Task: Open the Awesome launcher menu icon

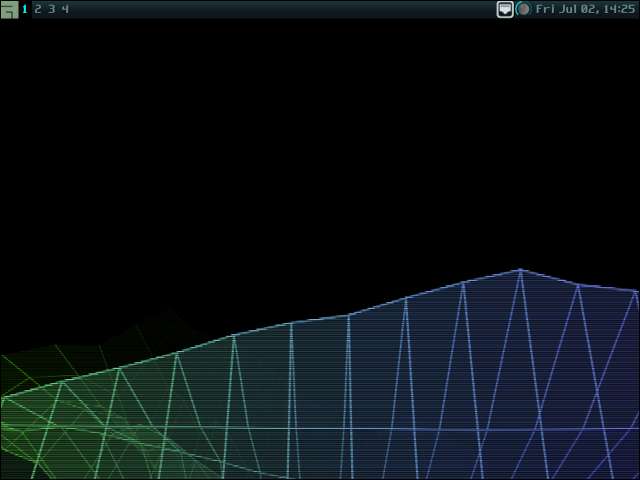Action: click(x=9, y=9)
